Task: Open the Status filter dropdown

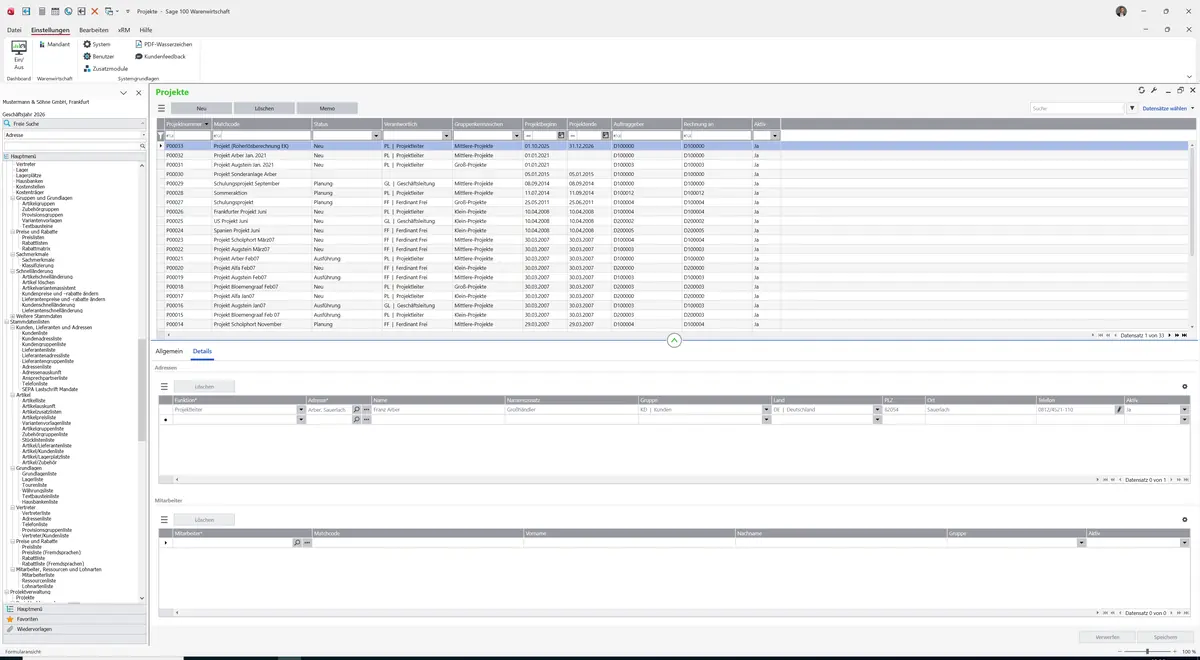Action: pyautogui.click(x=376, y=135)
